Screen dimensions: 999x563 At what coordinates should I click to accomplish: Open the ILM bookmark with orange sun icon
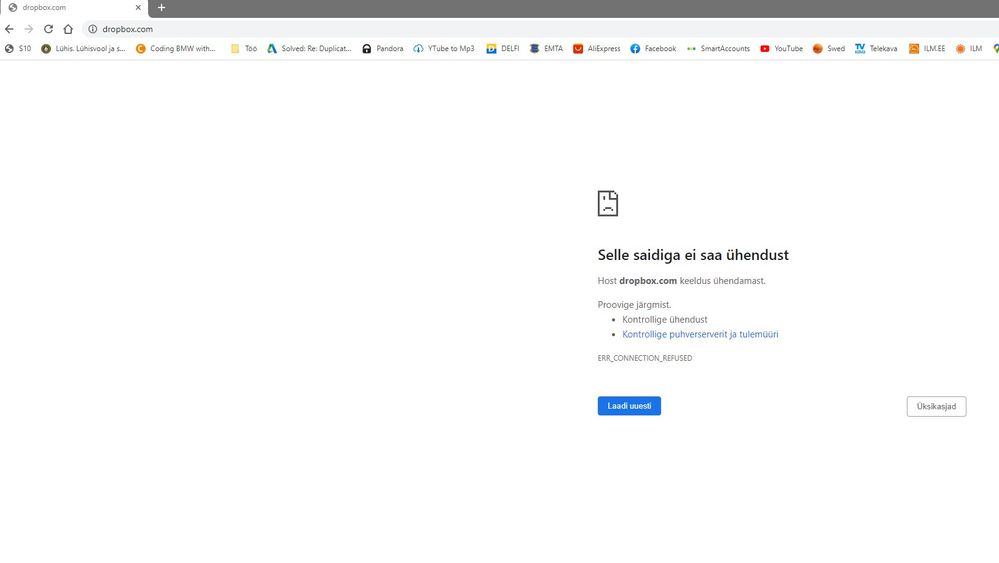coord(969,48)
